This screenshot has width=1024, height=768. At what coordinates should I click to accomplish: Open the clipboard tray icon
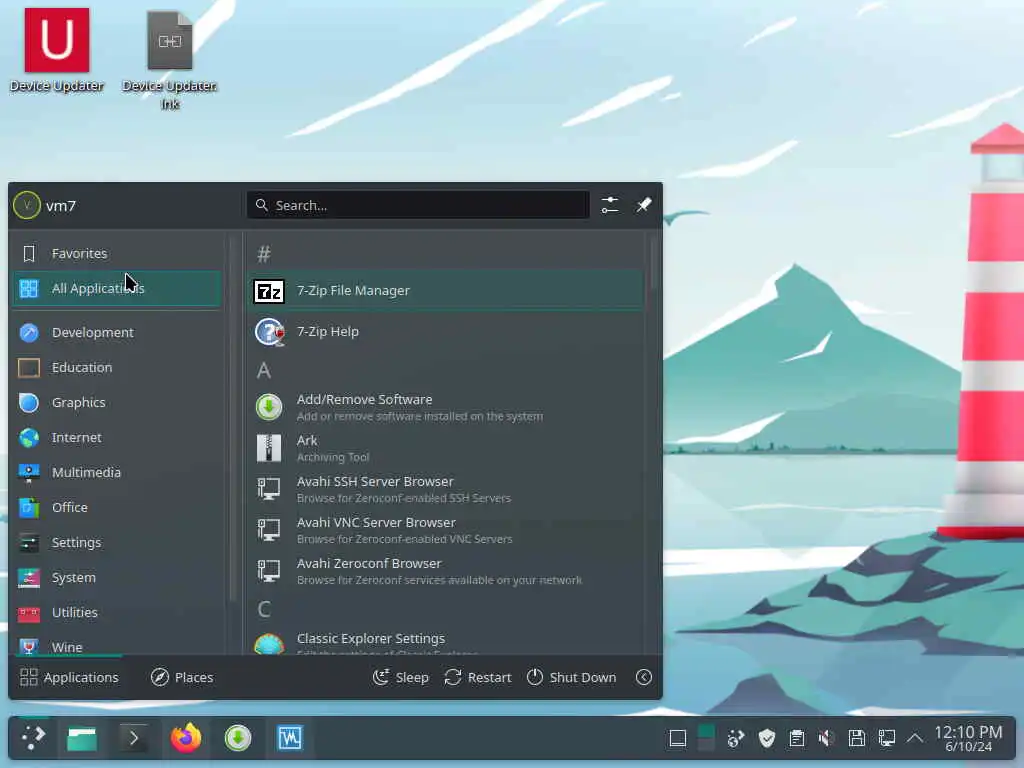[797, 739]
